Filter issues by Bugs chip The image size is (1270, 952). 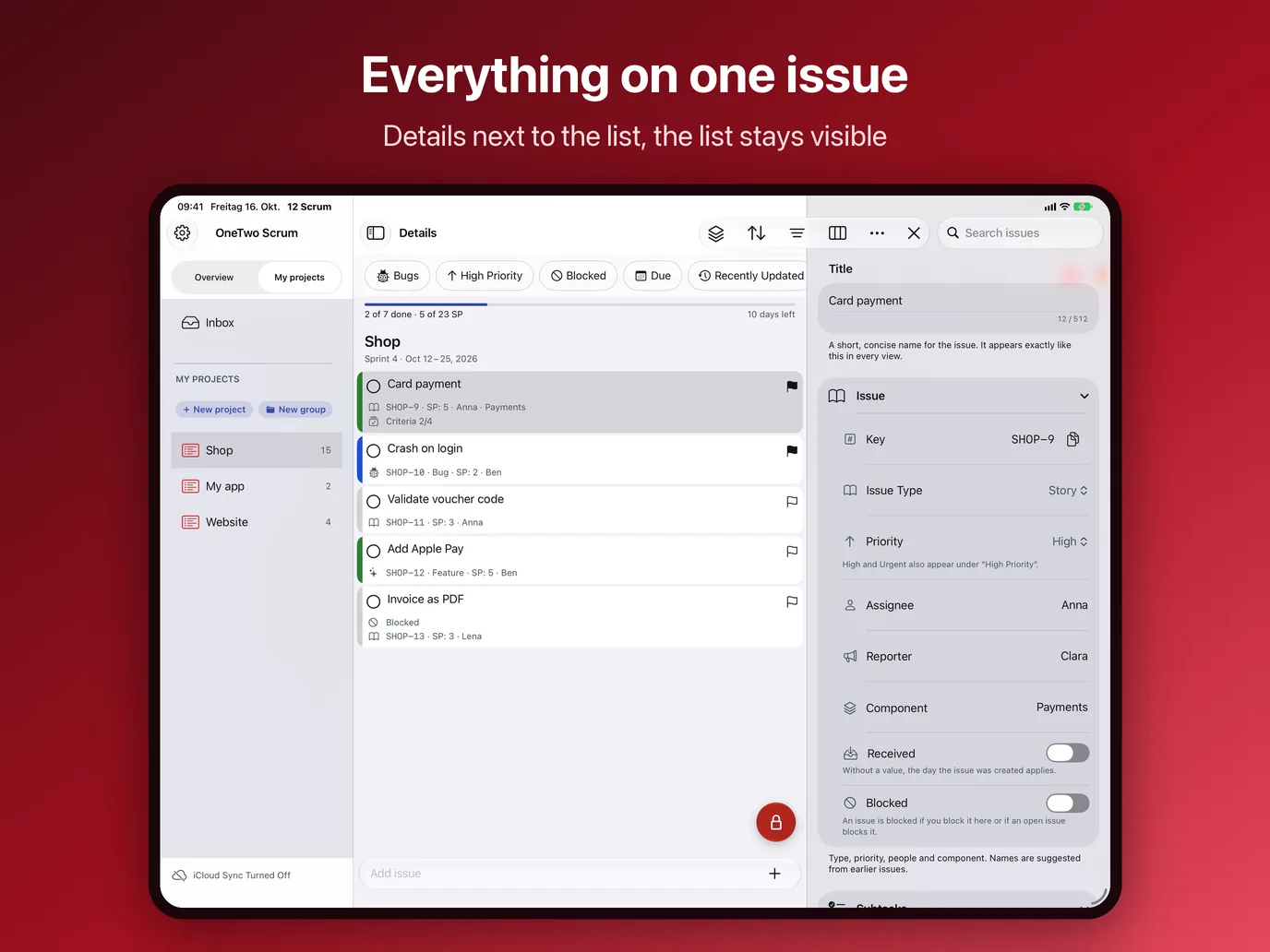398,276
